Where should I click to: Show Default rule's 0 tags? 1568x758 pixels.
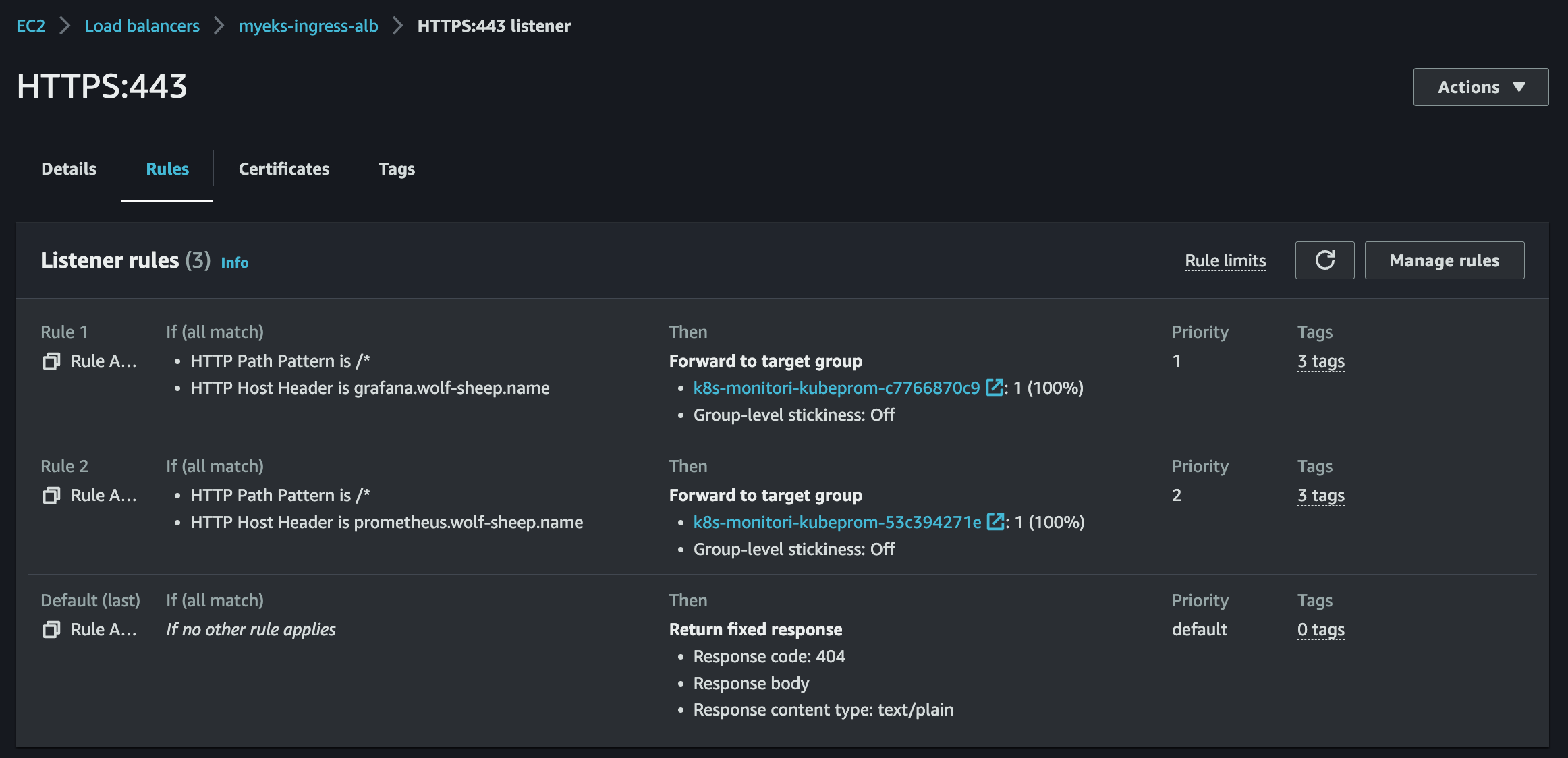(1320, 630)
